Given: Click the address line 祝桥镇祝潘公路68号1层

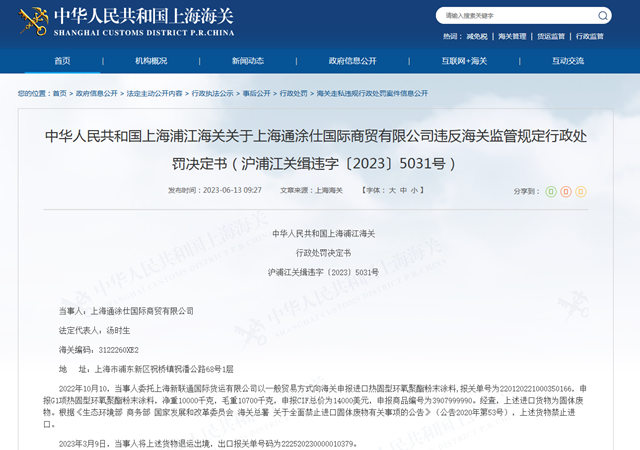Looking at the screenshot, I should pos(146,369).
